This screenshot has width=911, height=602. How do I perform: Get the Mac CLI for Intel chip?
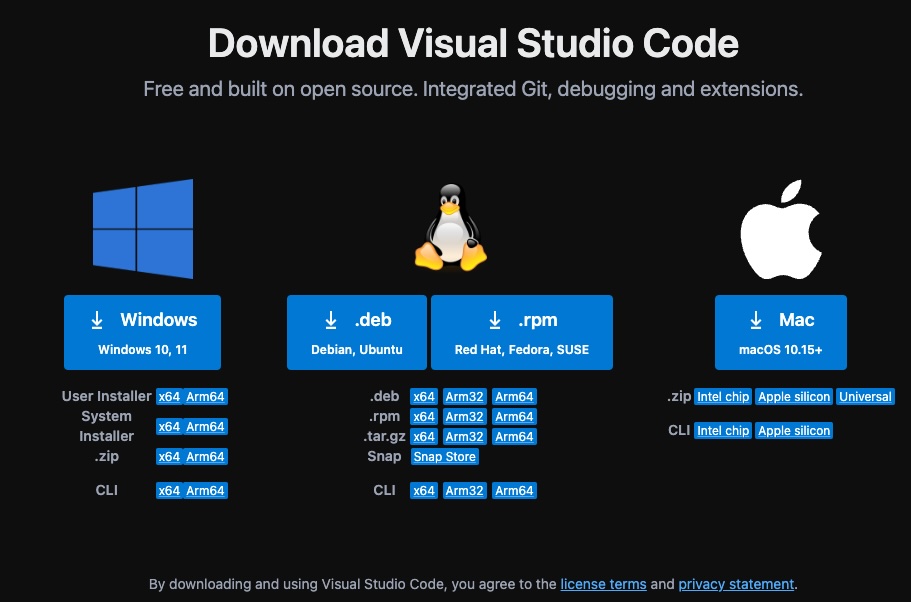(723, 431)
